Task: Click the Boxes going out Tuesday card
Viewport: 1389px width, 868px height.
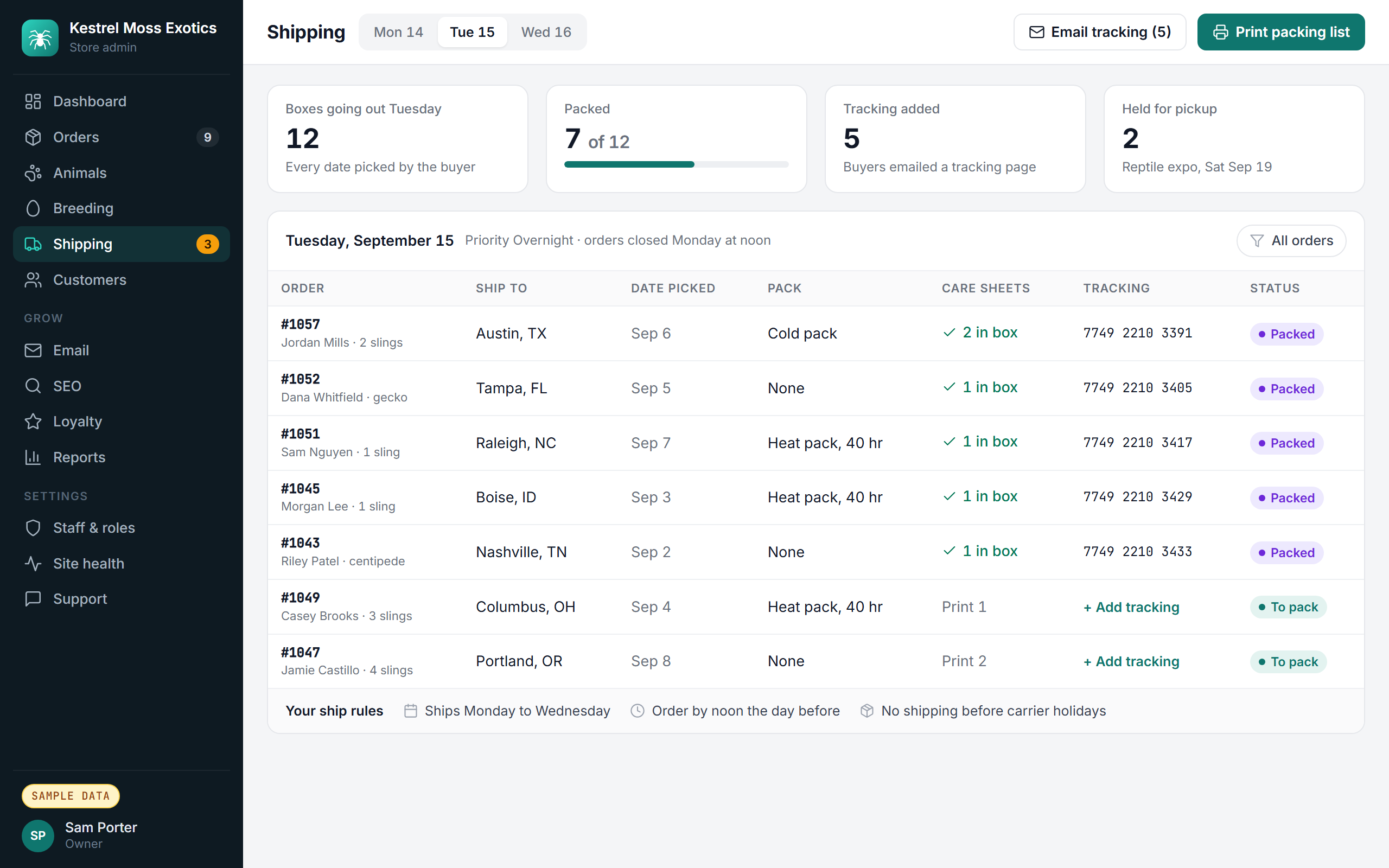Action: [x=397, y=139]
